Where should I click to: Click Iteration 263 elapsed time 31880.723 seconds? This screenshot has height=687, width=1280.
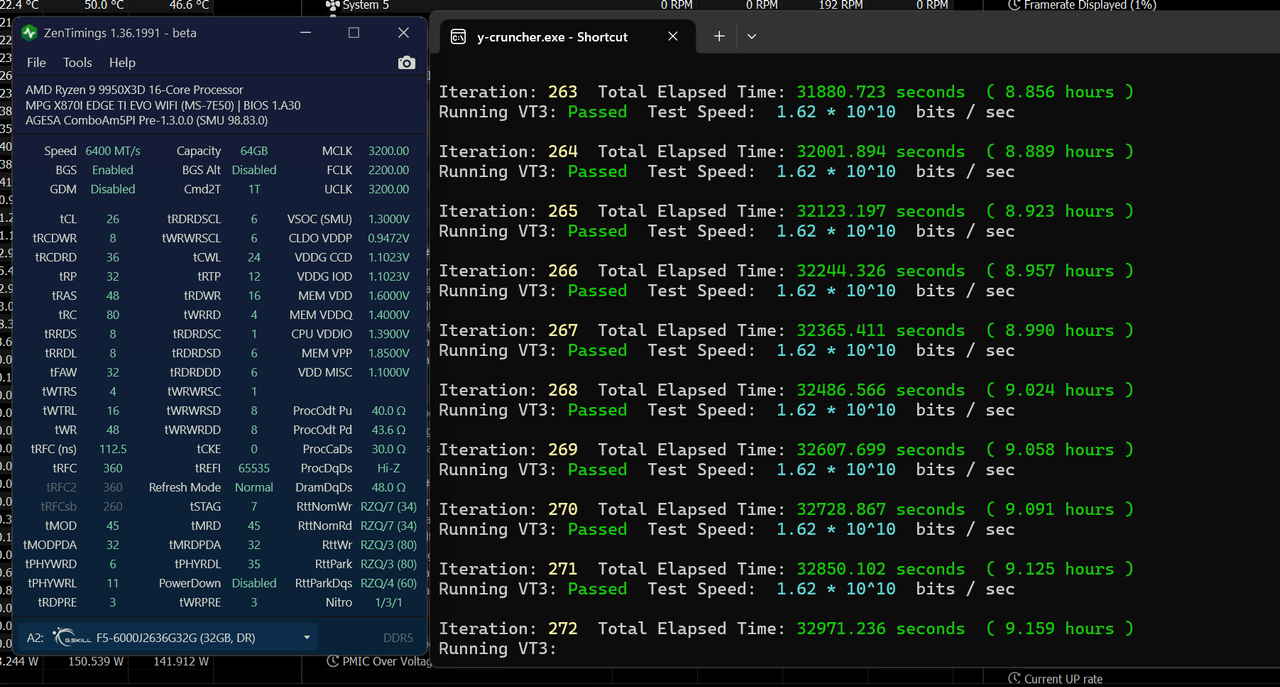(x=881, y=92)
